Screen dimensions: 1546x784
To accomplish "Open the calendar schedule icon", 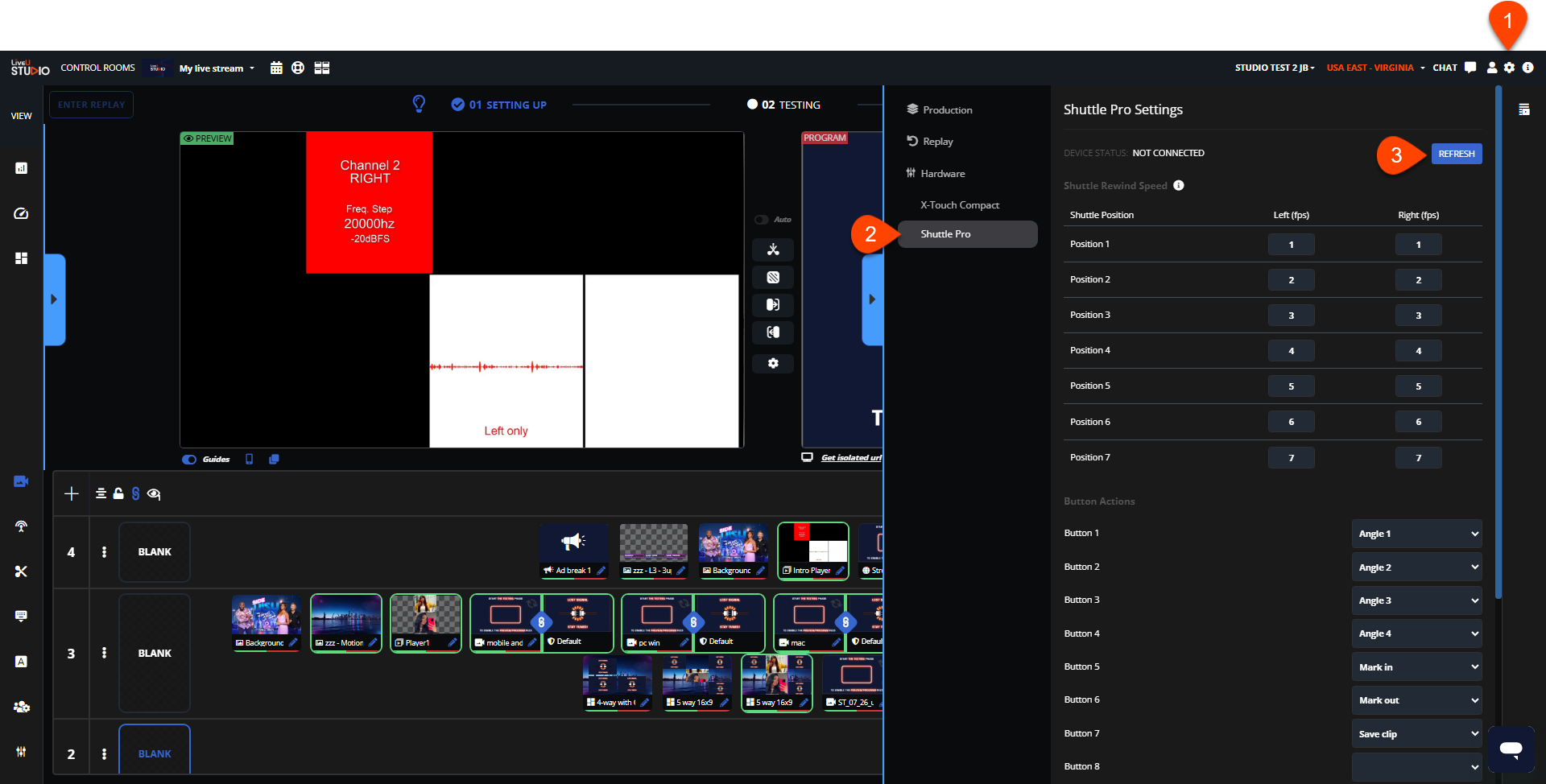I will (x=276, y=68).
